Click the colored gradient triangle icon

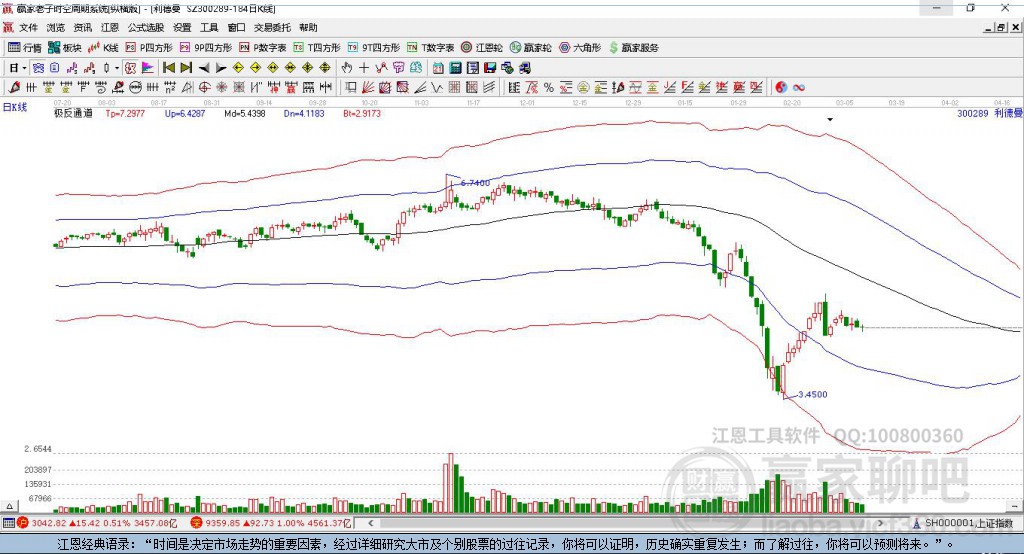point(148,67)
